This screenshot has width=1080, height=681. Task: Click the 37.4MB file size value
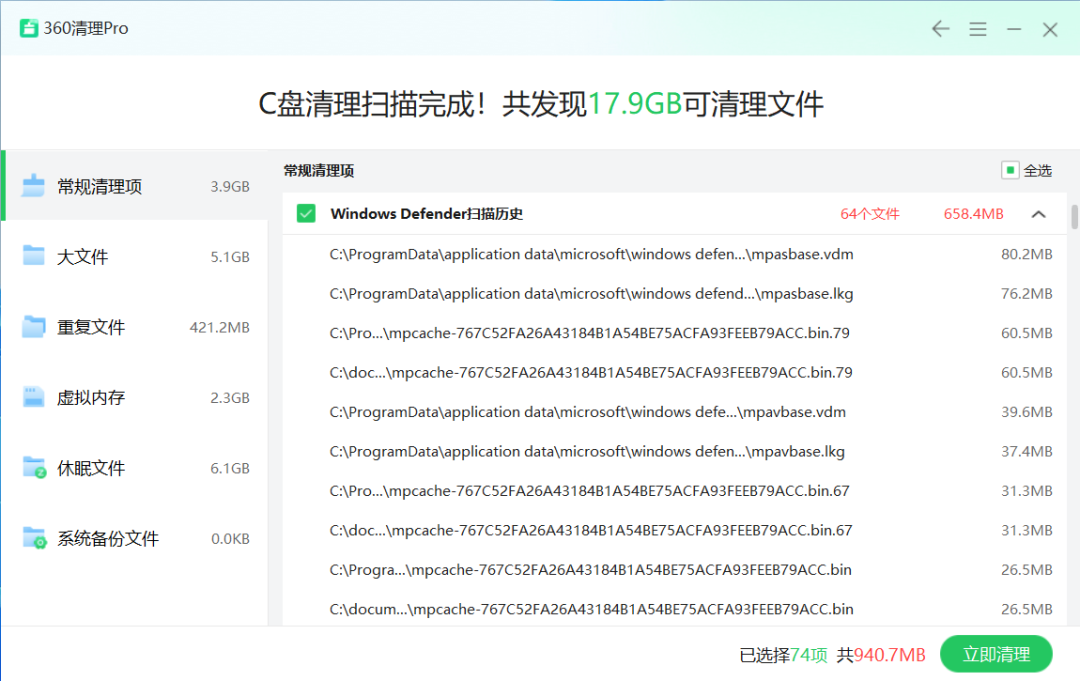coord(1026,451)
